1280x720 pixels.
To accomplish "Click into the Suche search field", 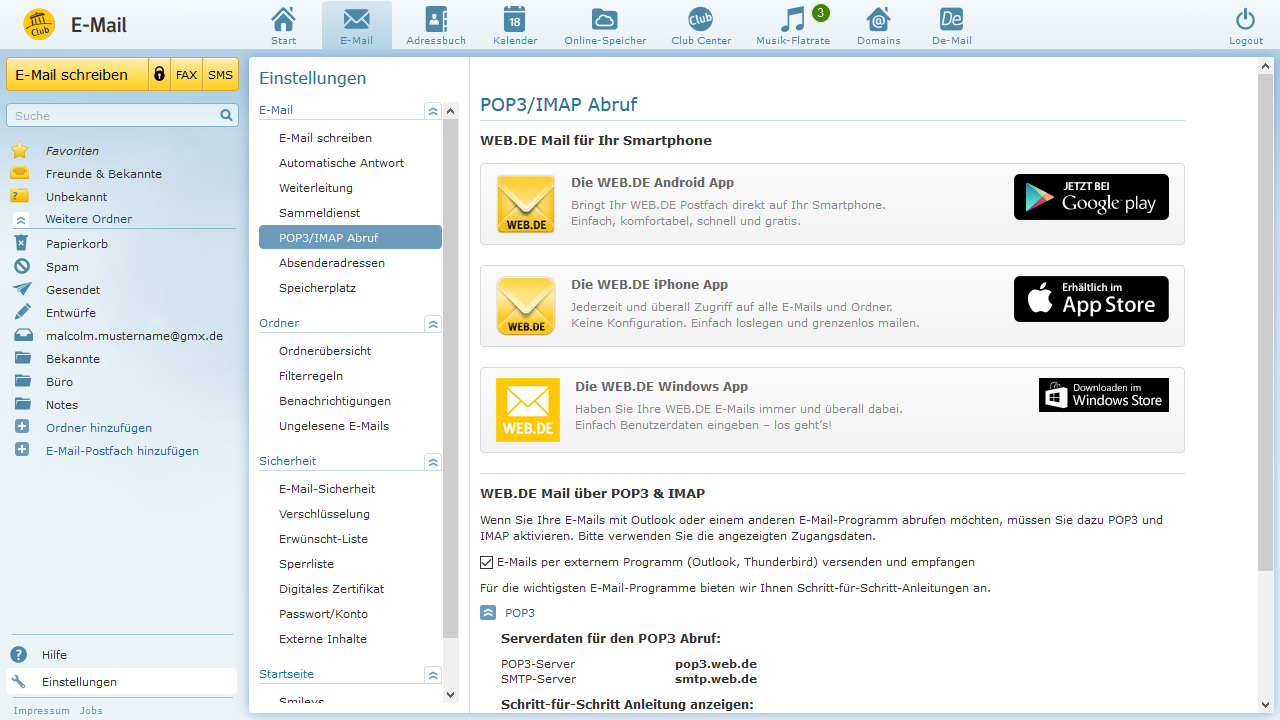I will pos(113,115).
